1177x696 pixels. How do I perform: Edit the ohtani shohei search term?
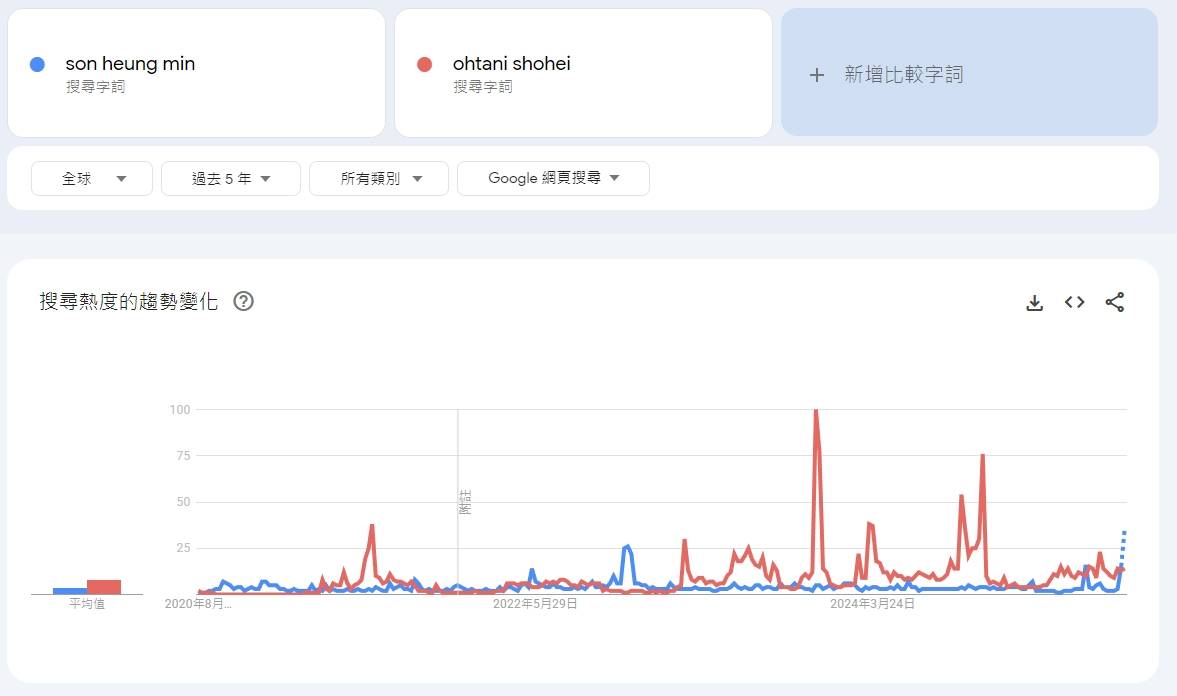pos(511,64)
